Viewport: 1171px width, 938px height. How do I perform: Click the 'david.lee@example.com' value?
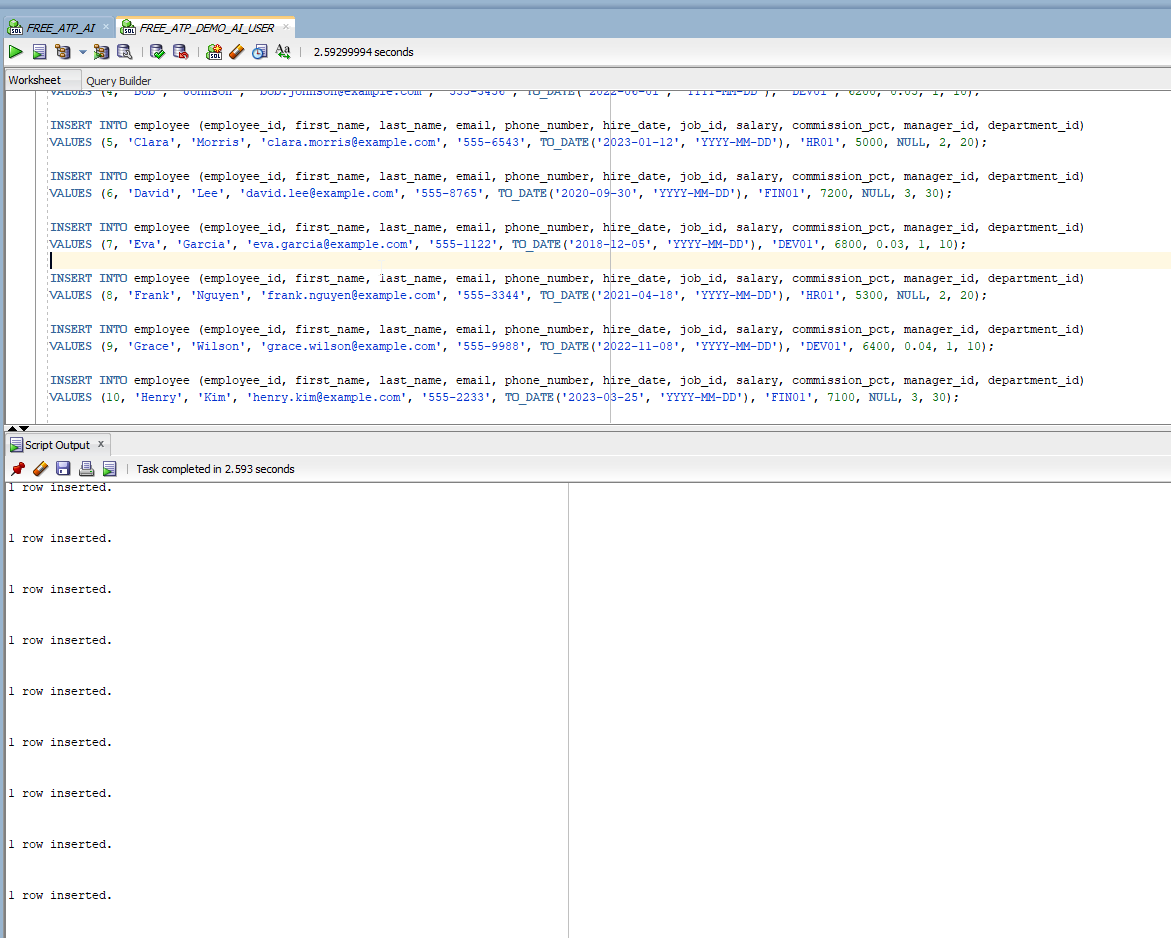coord(320,193)
